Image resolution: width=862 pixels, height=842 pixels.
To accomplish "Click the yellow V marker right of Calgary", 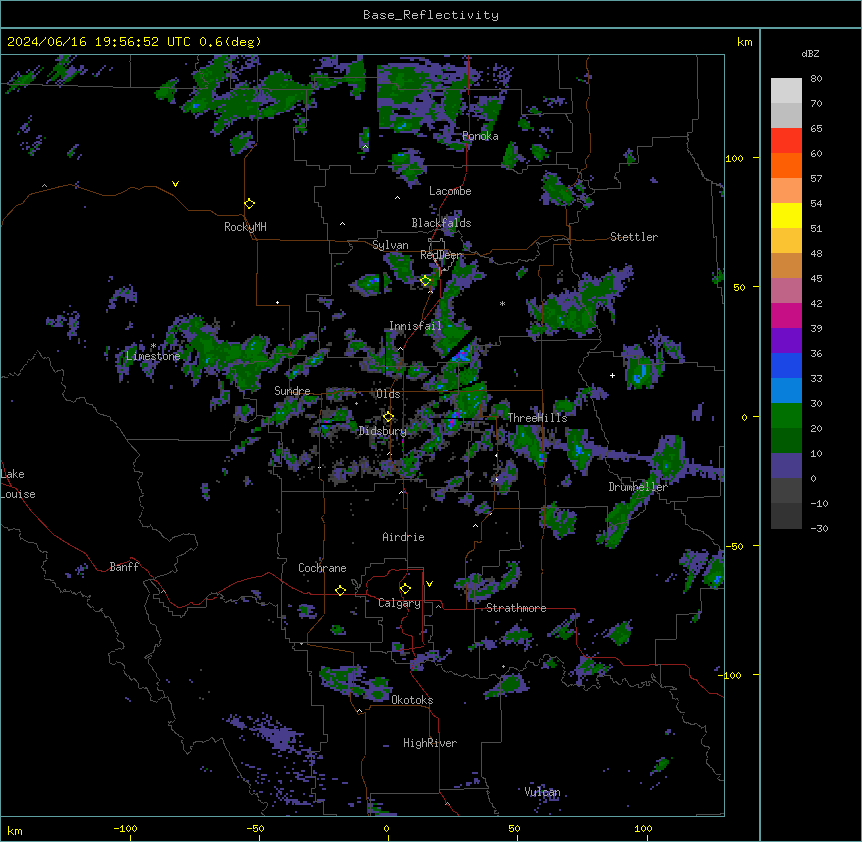I will pos(429,584).
